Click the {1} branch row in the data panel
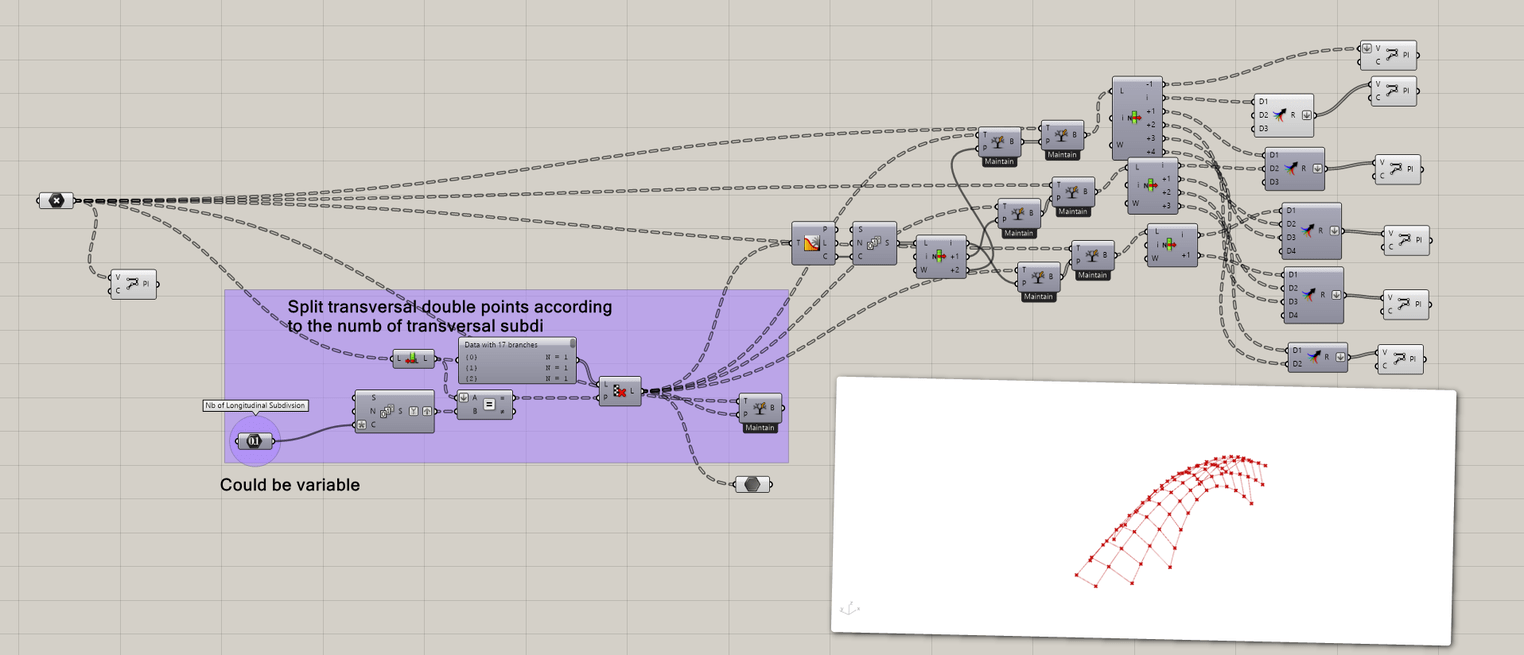 [517, 367]
